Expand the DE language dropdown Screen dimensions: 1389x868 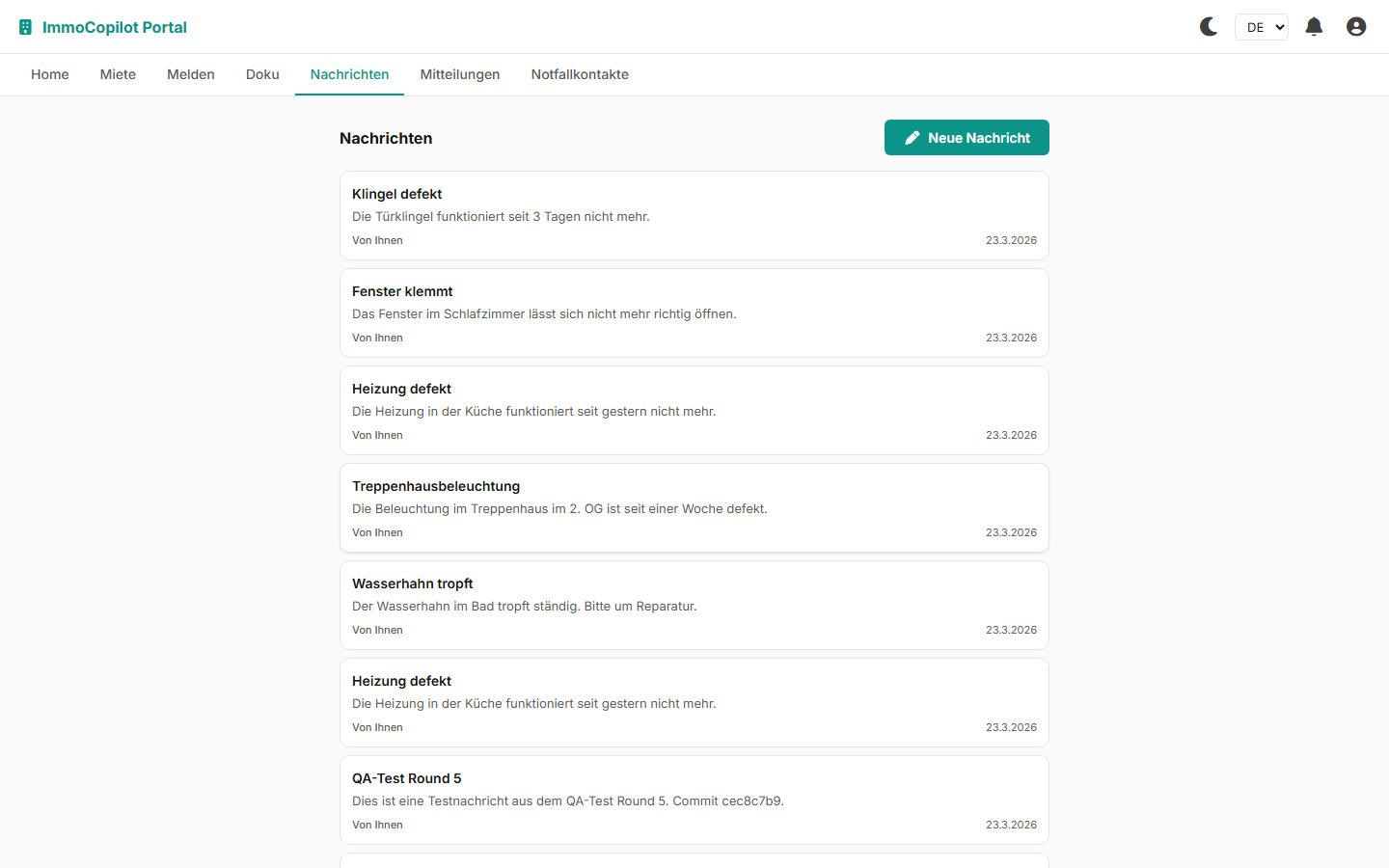point(1261,27)
